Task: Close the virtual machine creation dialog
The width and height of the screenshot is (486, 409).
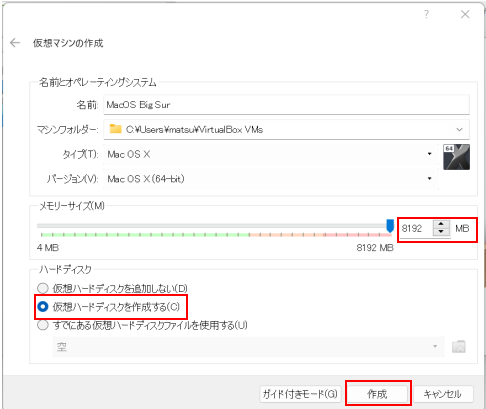Action: click(x=465, y=14)
